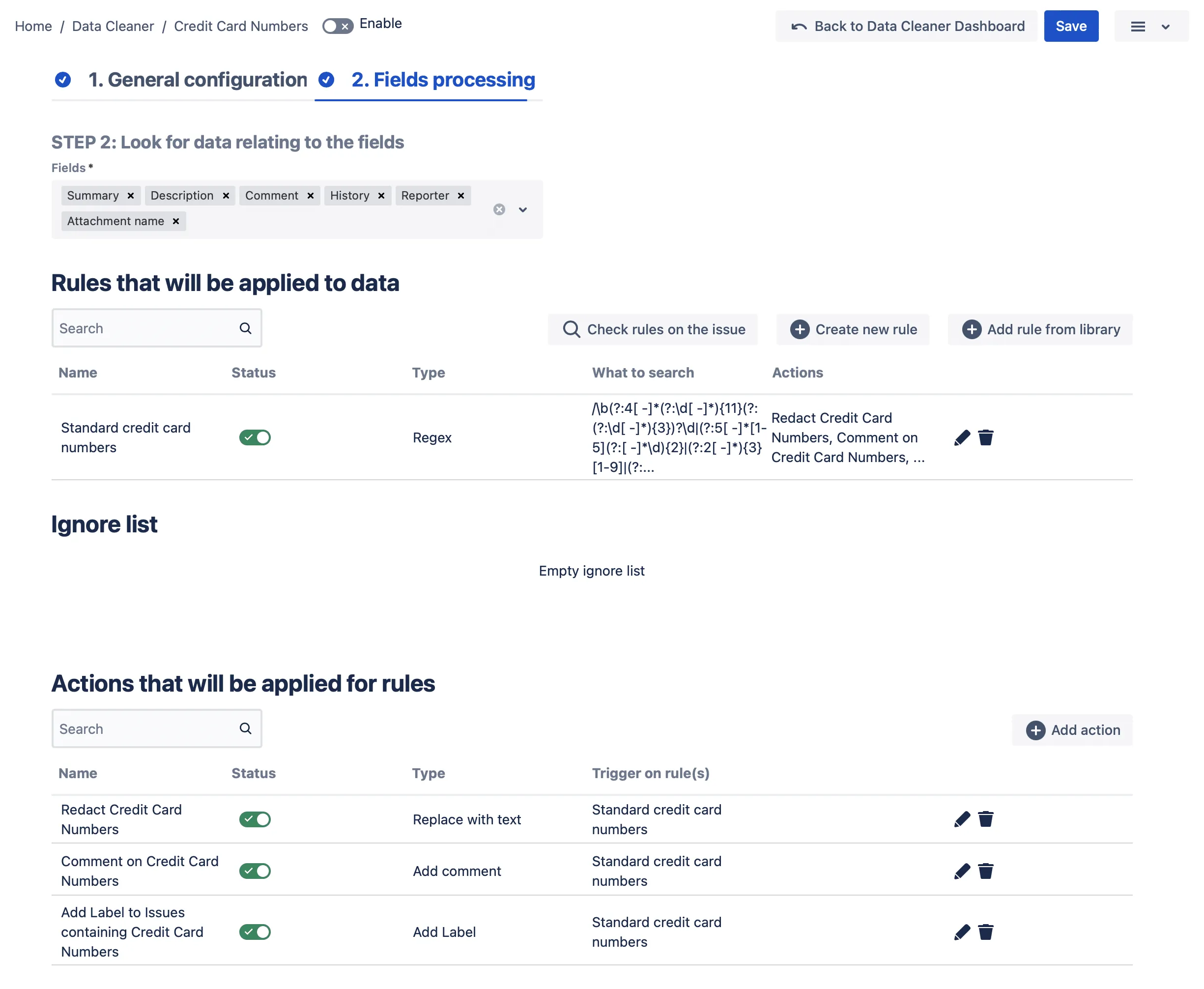Click the rules search magnifier icon
This screenshot has height=989, width=1204.
click(x=246, y=328)
